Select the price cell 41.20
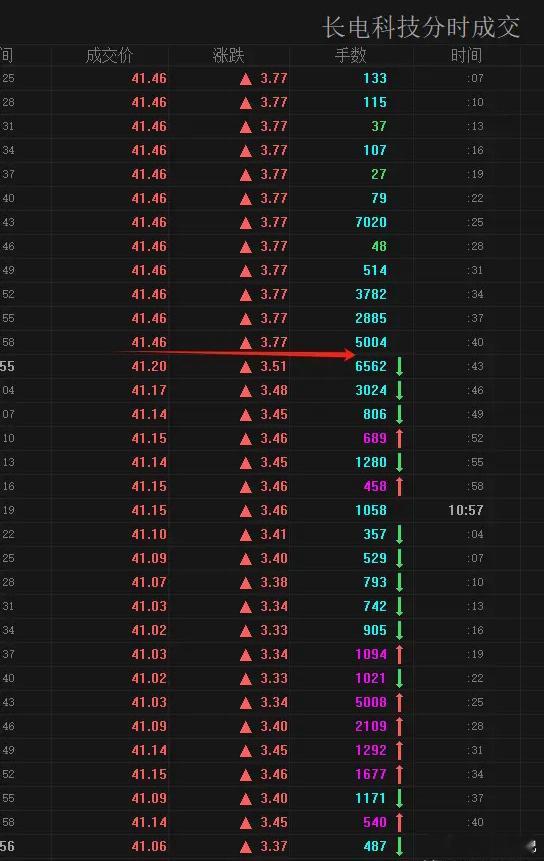The width and height of the screenshot is (544, 861). (x=149, y=366)
